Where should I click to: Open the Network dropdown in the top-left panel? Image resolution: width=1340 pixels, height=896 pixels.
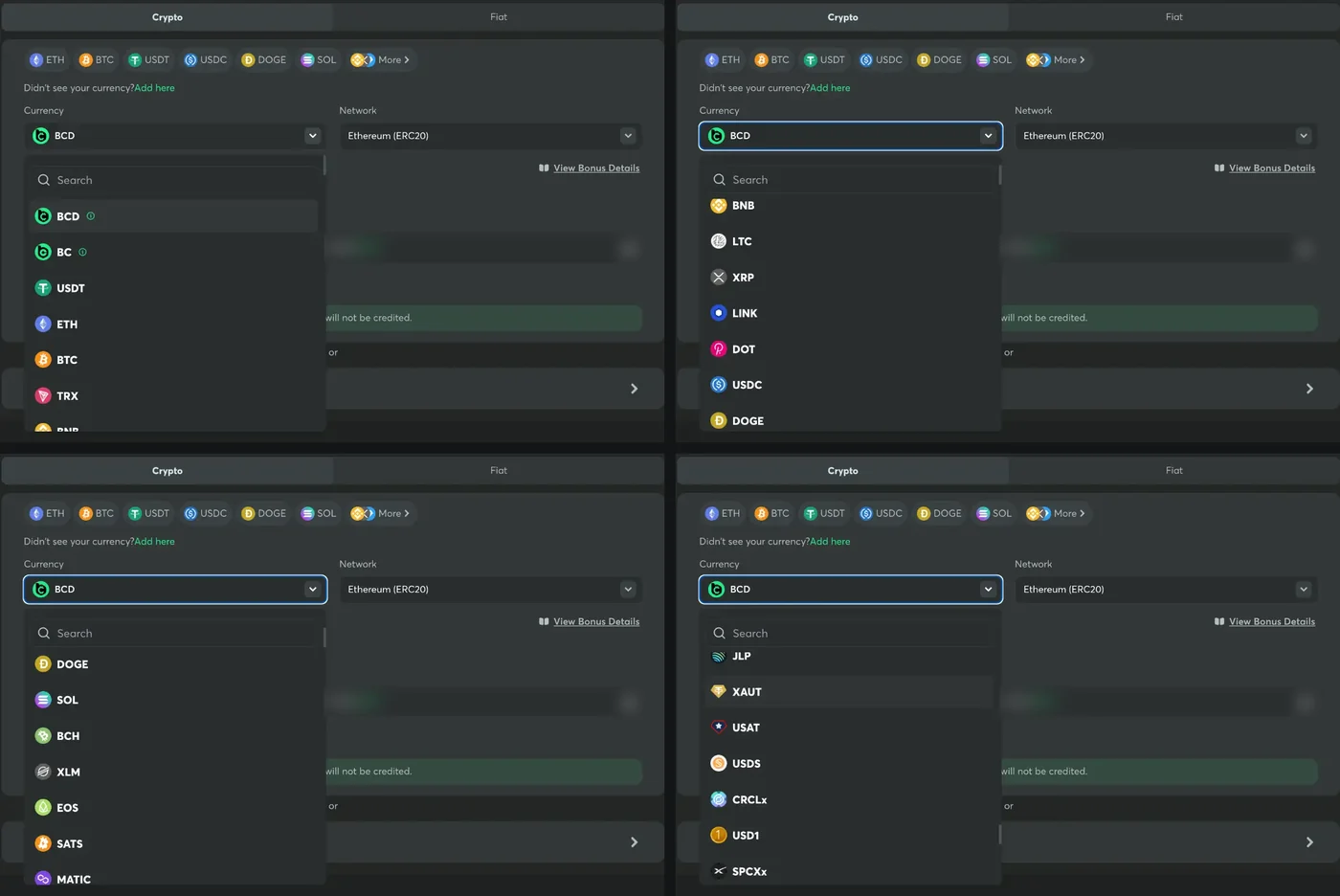(x=490, y=136)
